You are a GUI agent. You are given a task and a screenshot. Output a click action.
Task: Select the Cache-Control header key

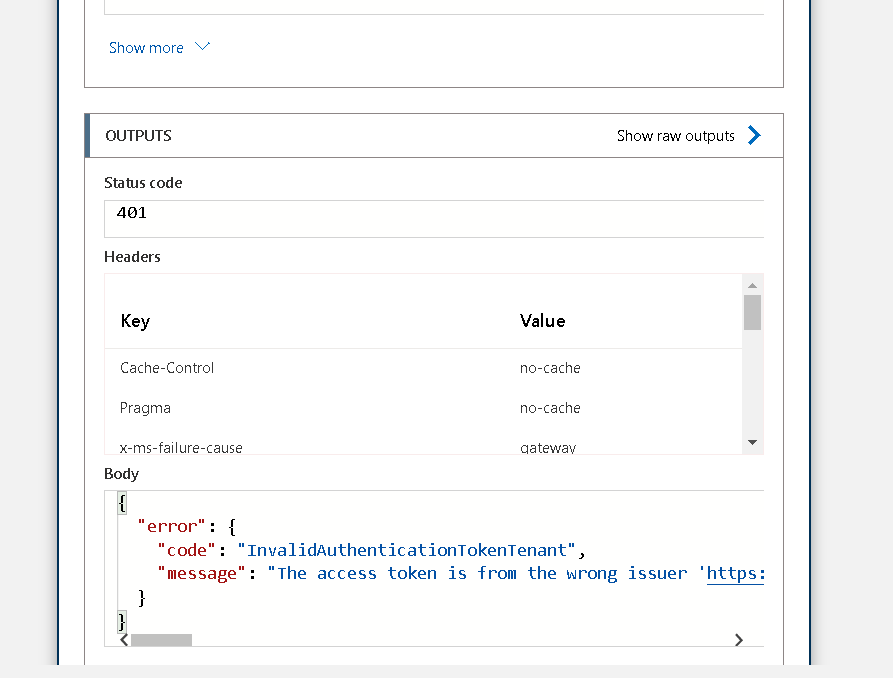pyautogui.click(x=167, y=368)
